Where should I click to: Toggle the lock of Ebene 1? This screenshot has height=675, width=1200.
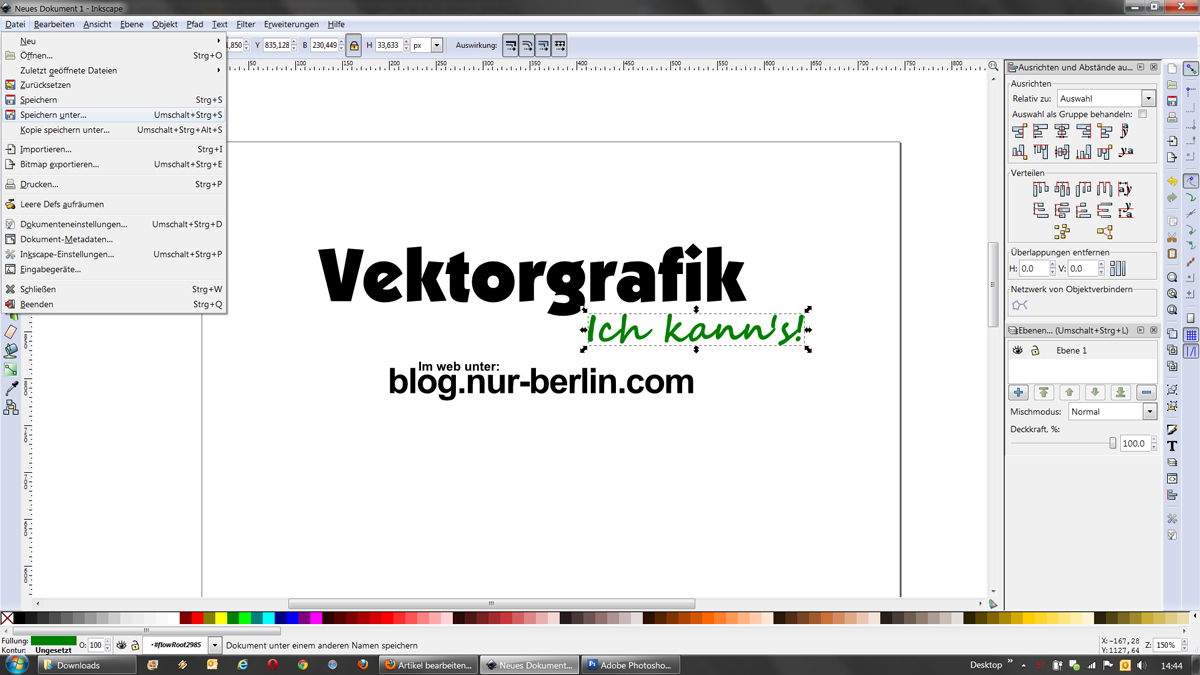click(x=1035, y=350)
